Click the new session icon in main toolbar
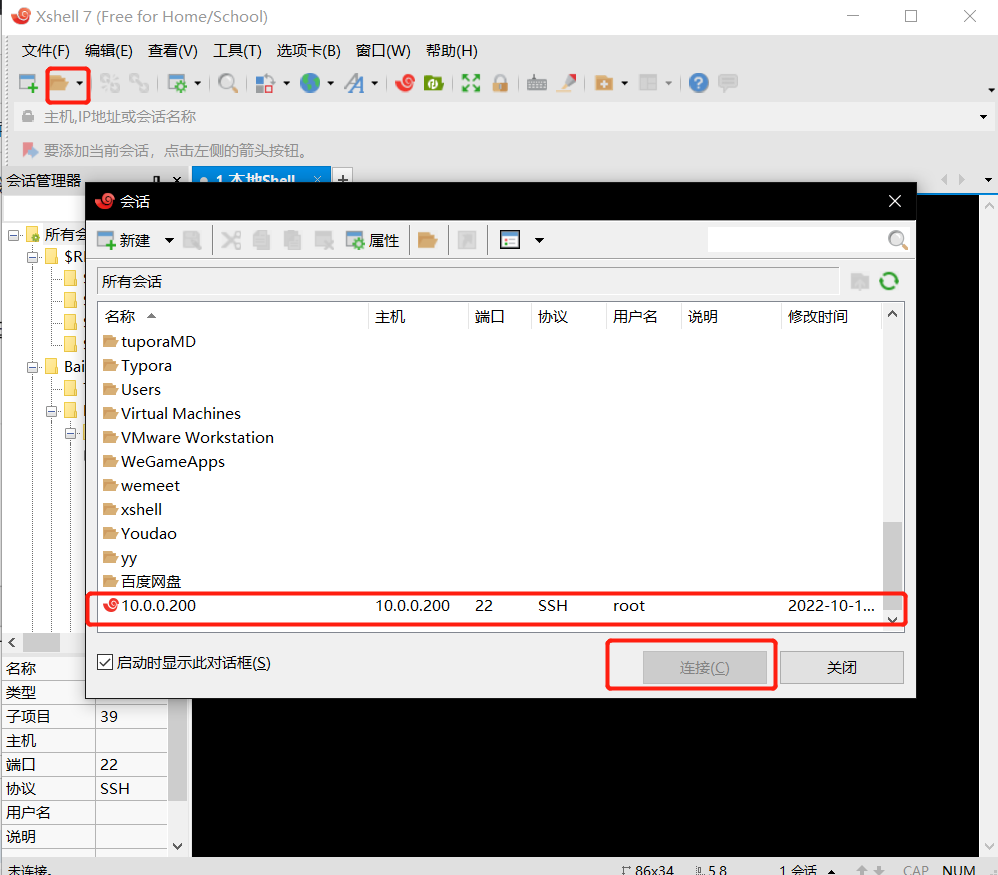This screenshot has width=998, height=875. tap(29, 83)
